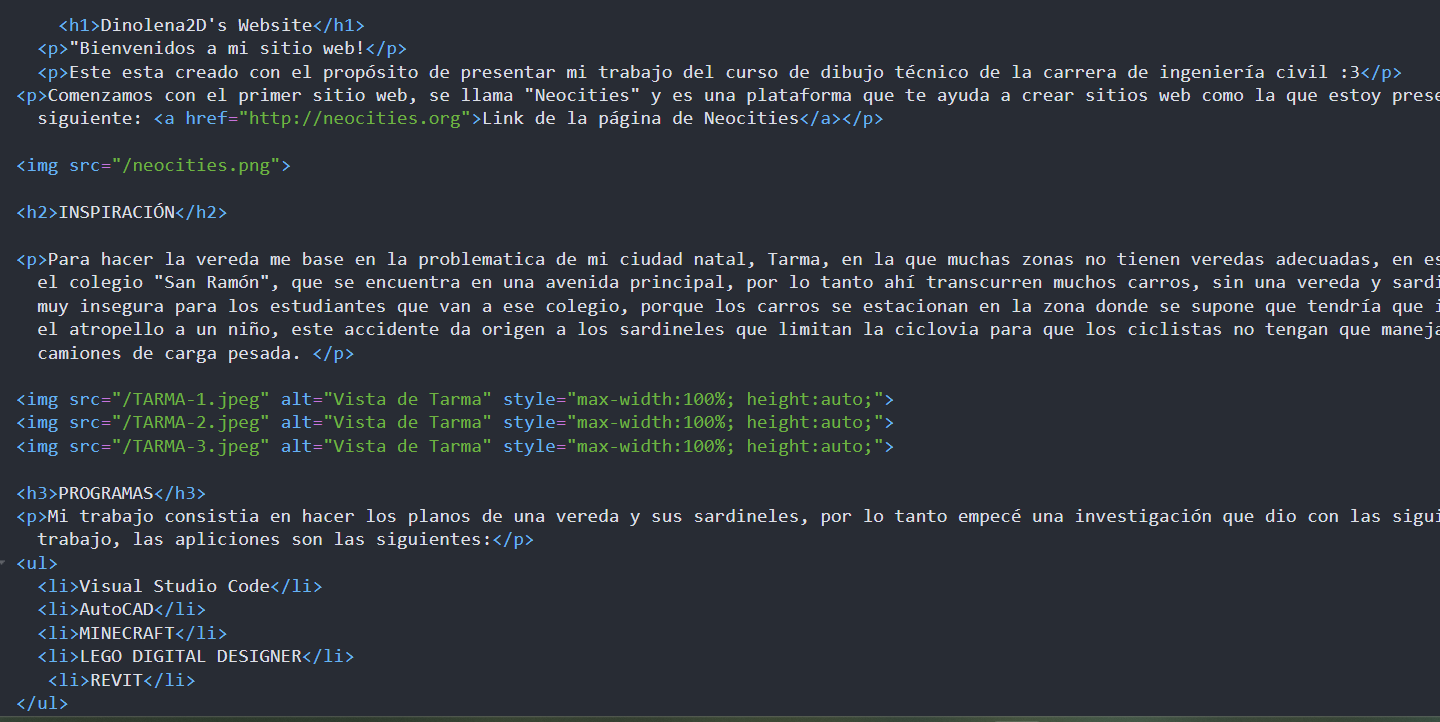This screenshot has width=1440, height=722.
Task: Click the list item "Visual Studio Code"
Action: tap(174, 586)
